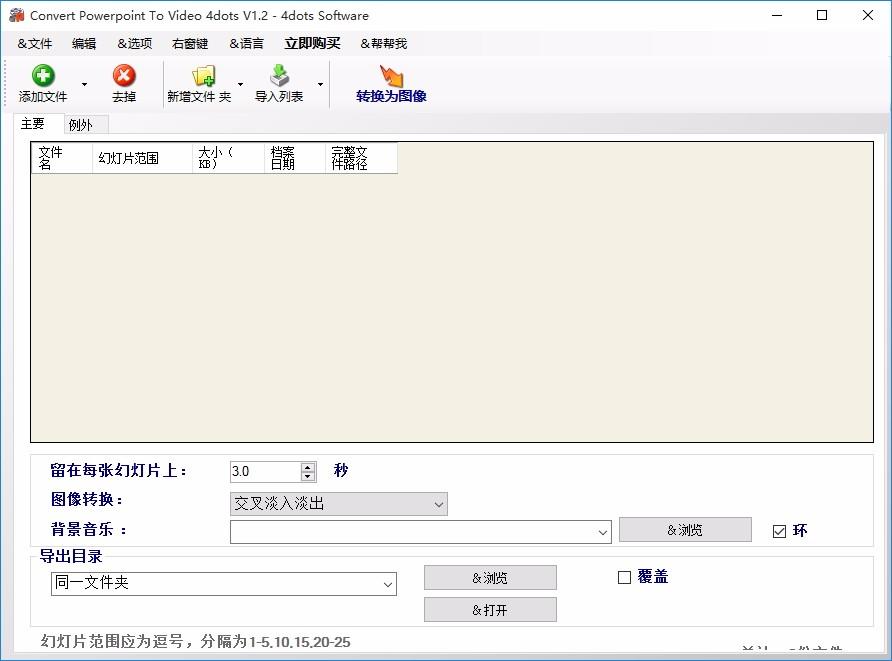Close the Convert Powerpoint To Video window
The image size is (892, 661).
pos(868,15)
